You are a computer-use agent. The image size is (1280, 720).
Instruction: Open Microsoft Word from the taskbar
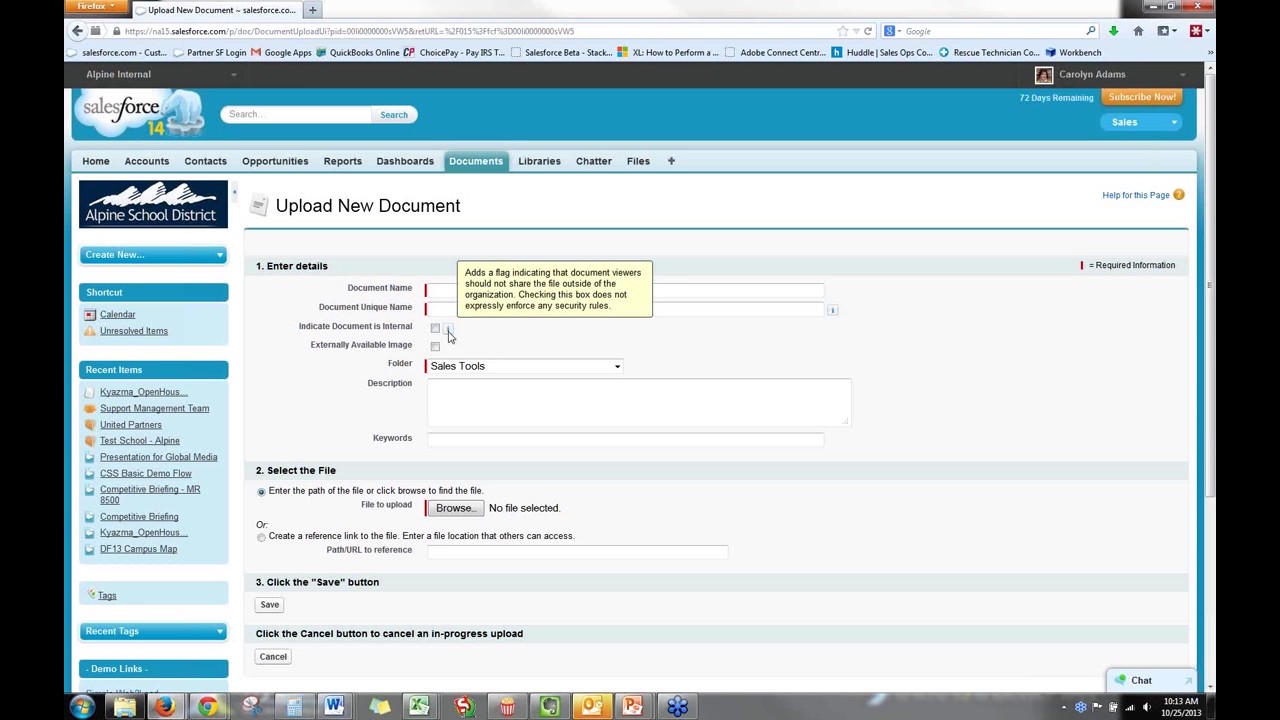coord(334,707)
